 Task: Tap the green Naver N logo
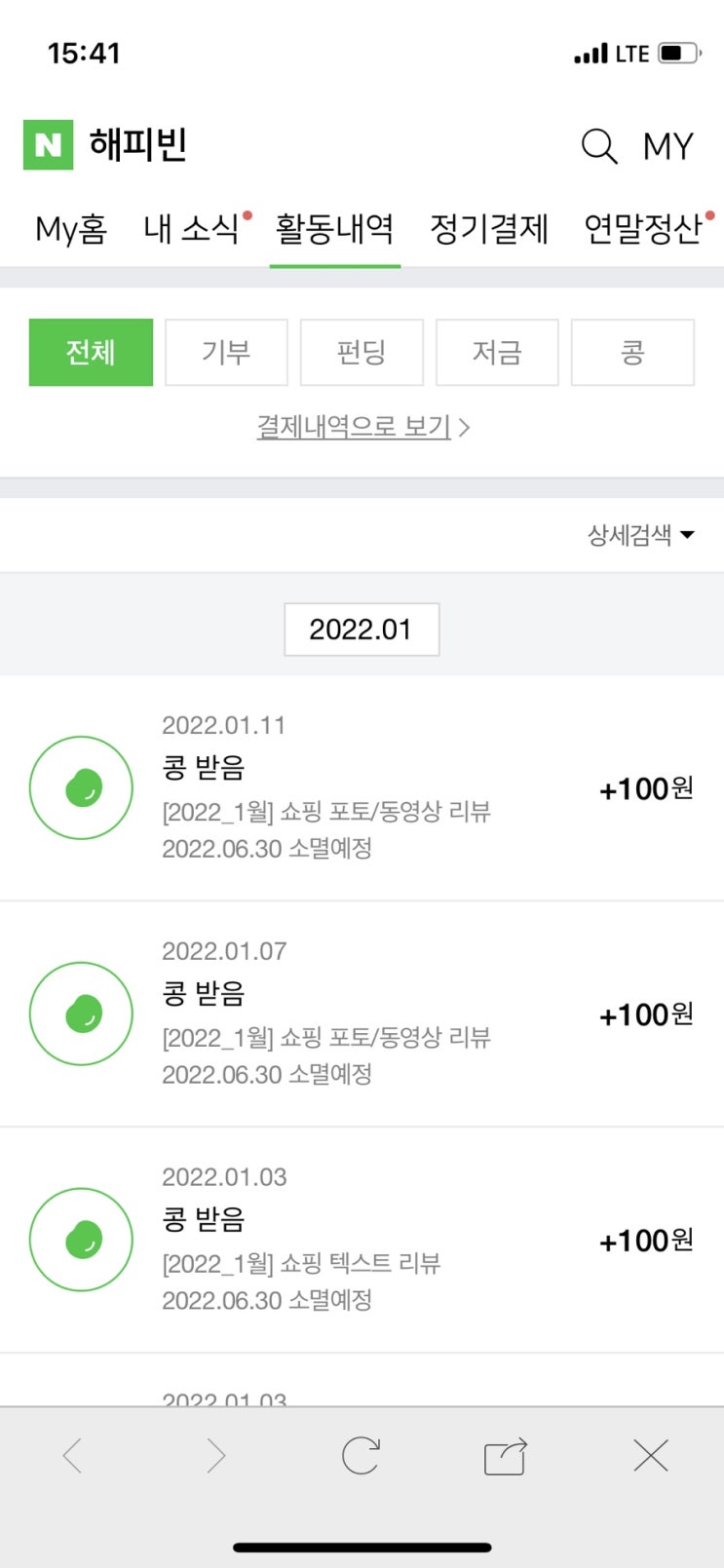click(x=48, y=145)
